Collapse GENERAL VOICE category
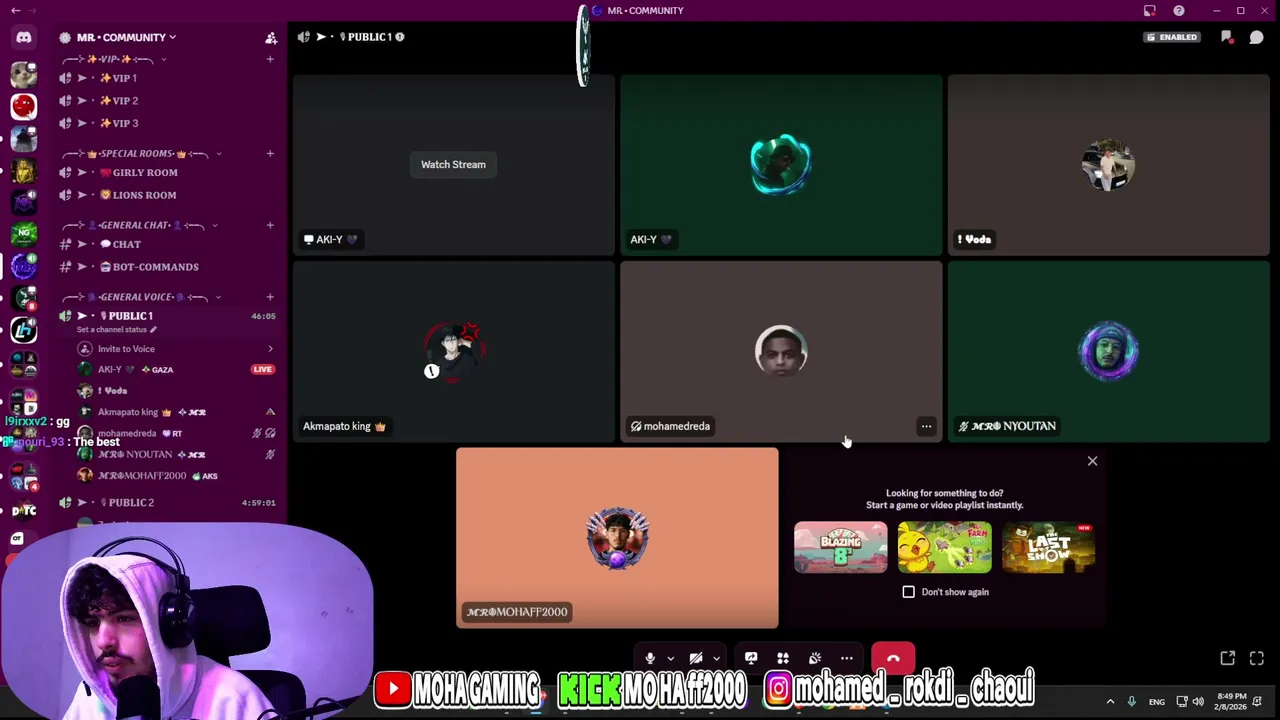Screen dimensions: 1280x720 pos(140,297)
